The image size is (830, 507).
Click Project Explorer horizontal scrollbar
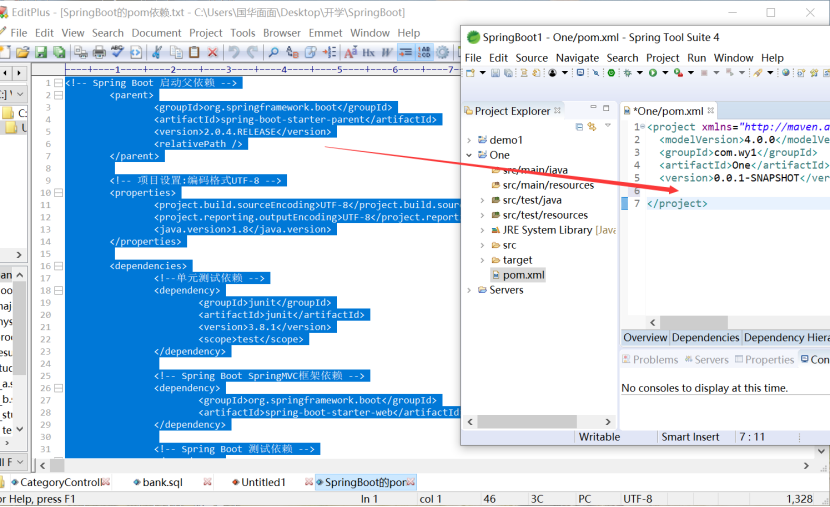(x=527, y=422)
